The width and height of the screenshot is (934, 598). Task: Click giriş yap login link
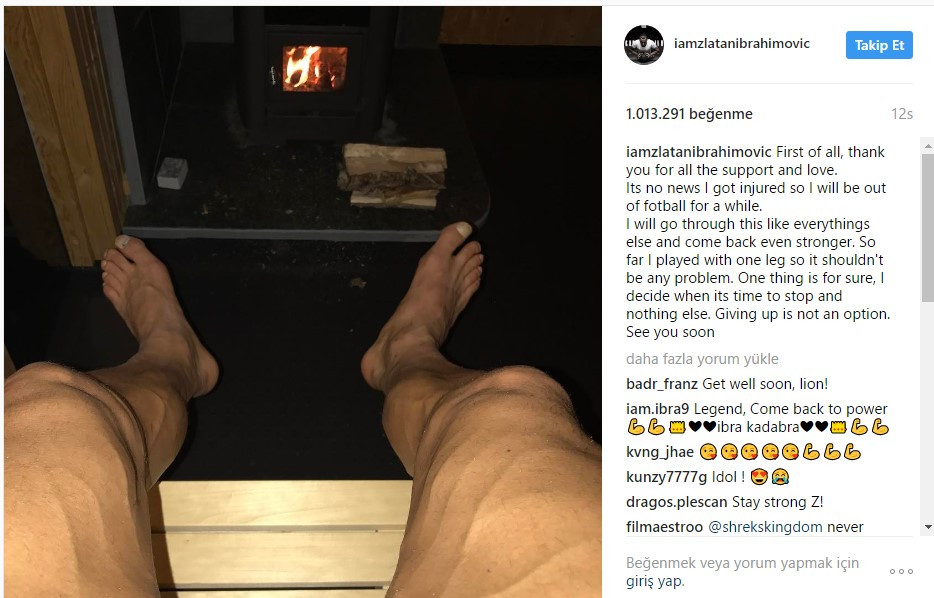click(655, 581)
